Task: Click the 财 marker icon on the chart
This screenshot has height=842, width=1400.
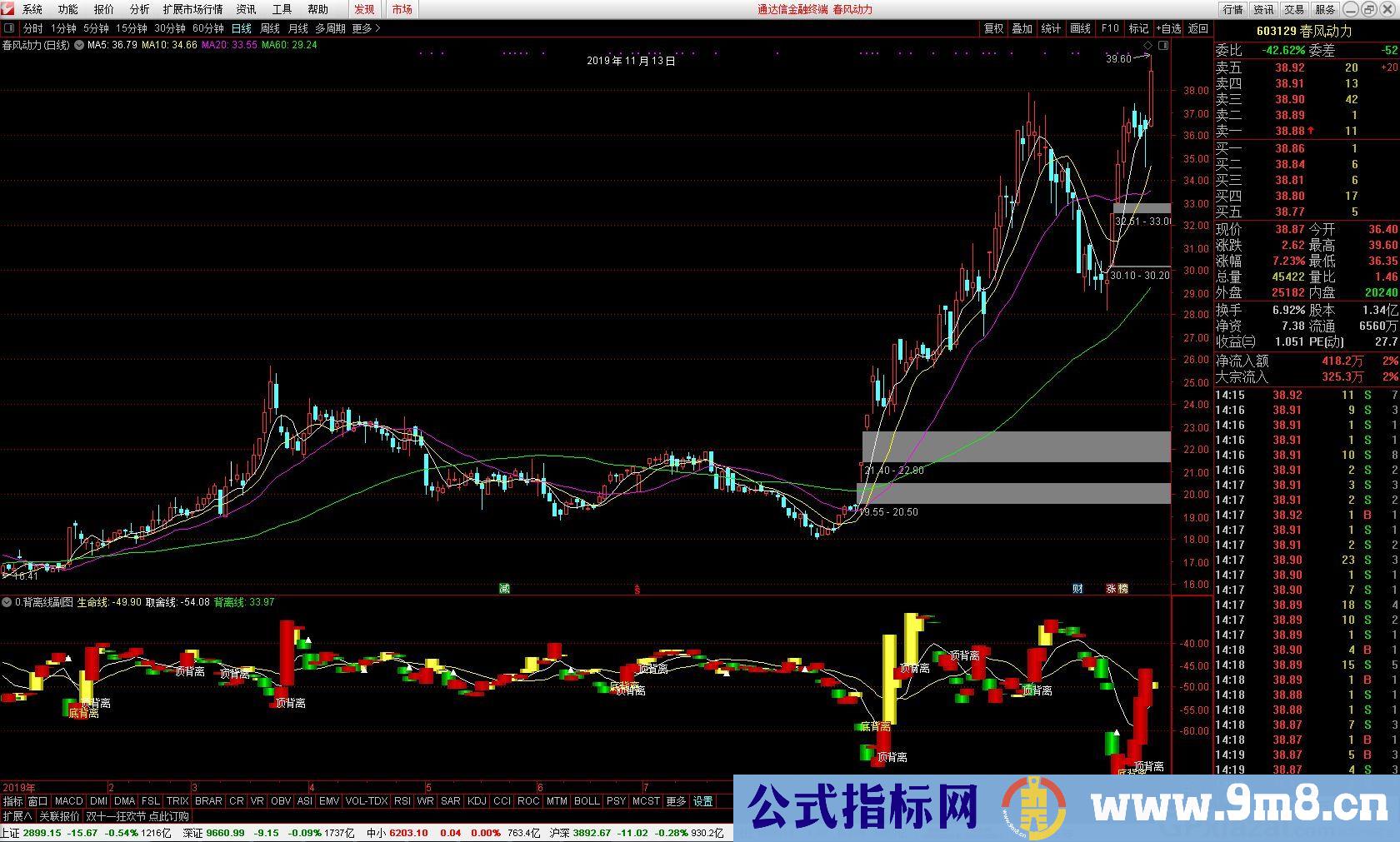Action: pyautogui.click(x=1077, y=588)
